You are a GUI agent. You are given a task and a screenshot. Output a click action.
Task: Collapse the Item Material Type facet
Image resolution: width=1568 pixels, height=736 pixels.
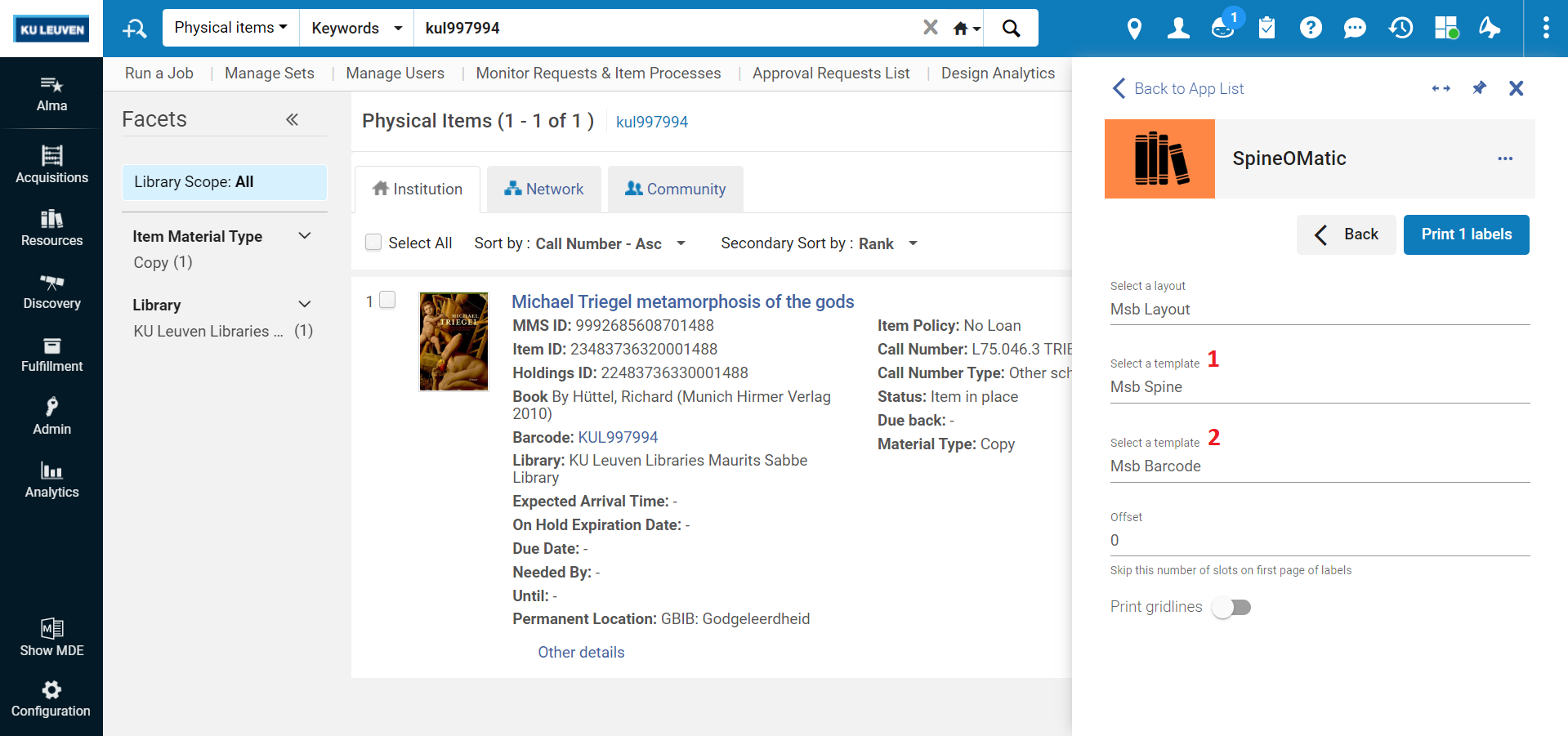(x=305, y=236)
